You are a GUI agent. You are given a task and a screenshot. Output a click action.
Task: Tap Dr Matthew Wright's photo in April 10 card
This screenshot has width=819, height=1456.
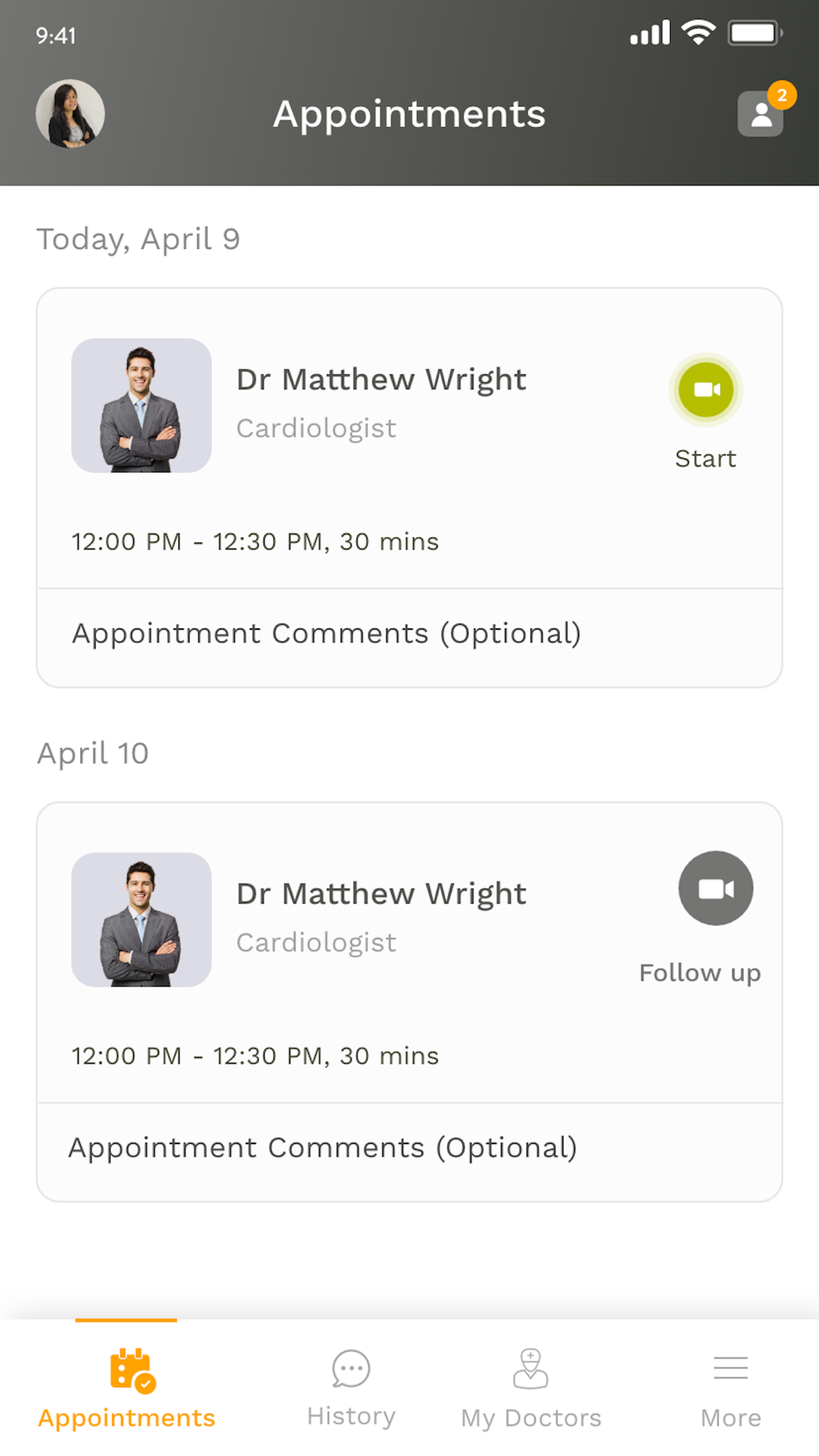(x=142, y=920)
